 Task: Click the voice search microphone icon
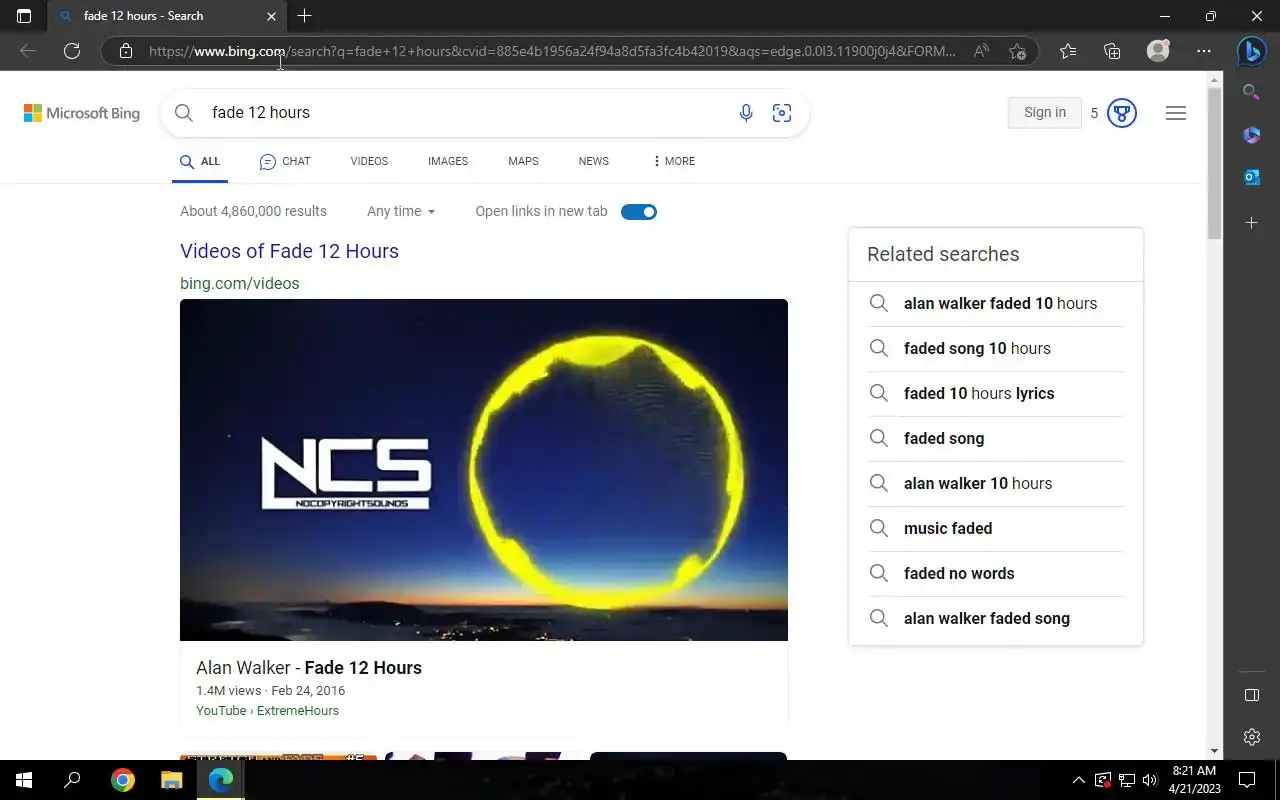coord(746,113)
